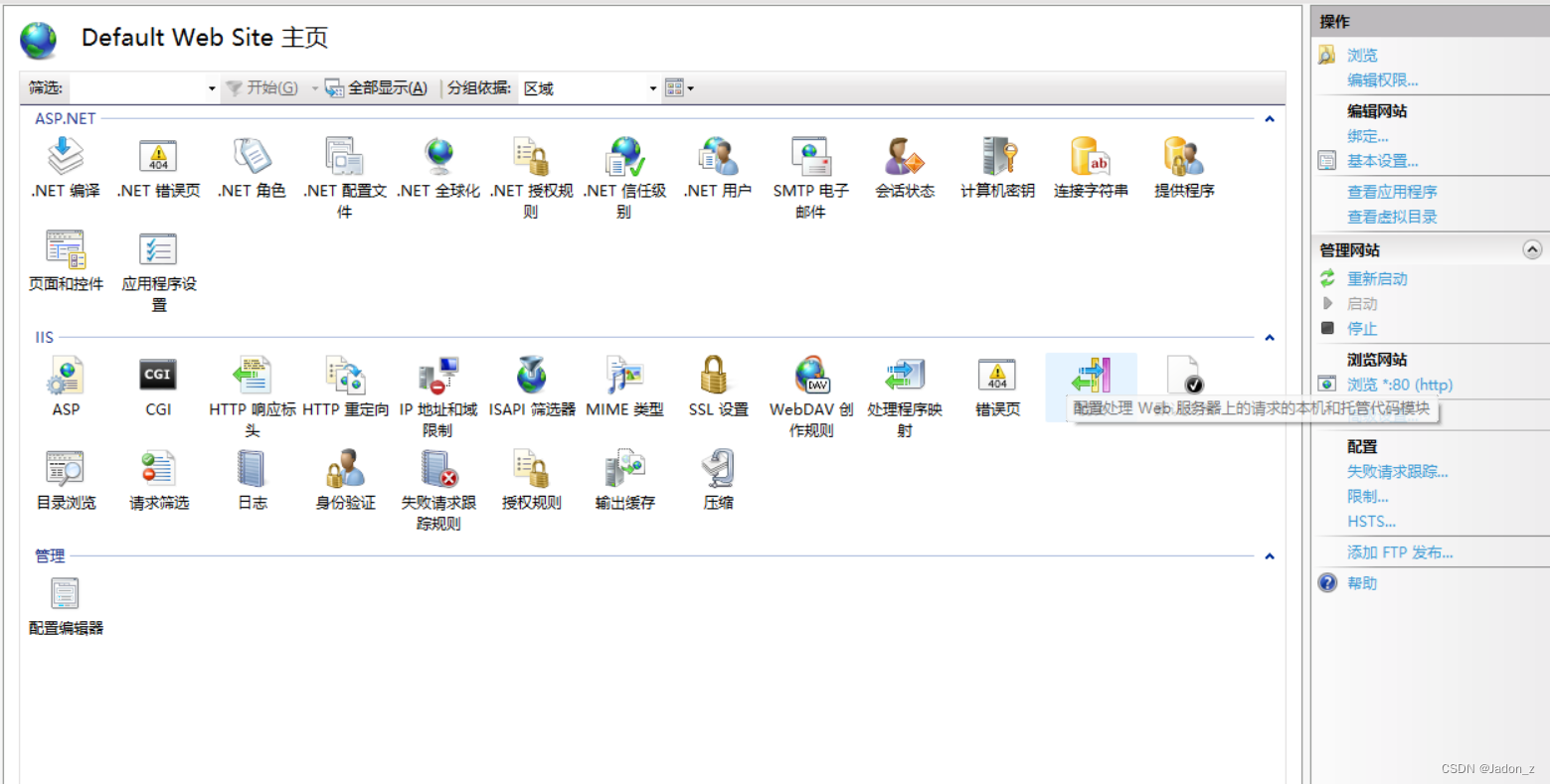The width and height of the screenshot is (1550, 784).
Task: Open the HTTP 响应标头 feature
Action: (252, 396)
